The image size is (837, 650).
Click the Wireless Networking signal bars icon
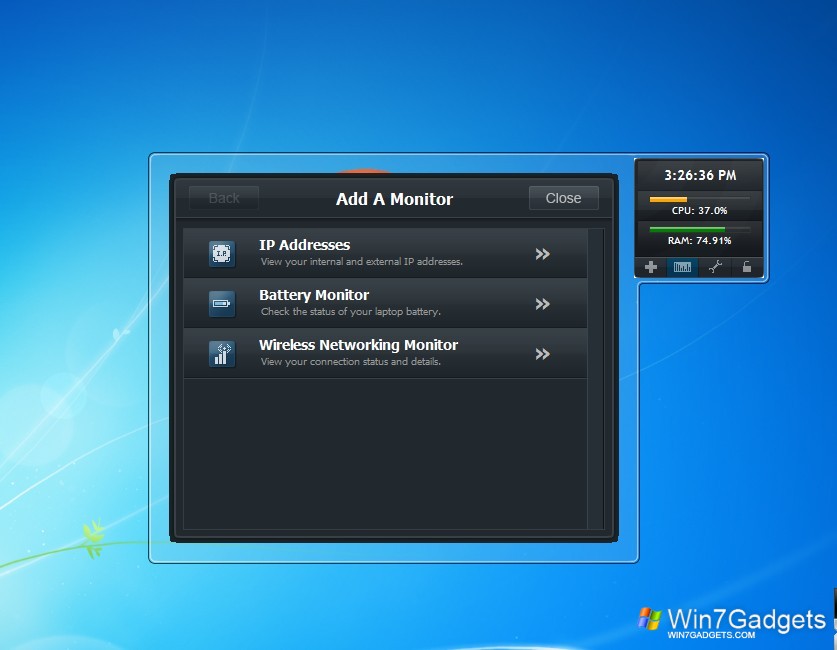click(222, 354)
